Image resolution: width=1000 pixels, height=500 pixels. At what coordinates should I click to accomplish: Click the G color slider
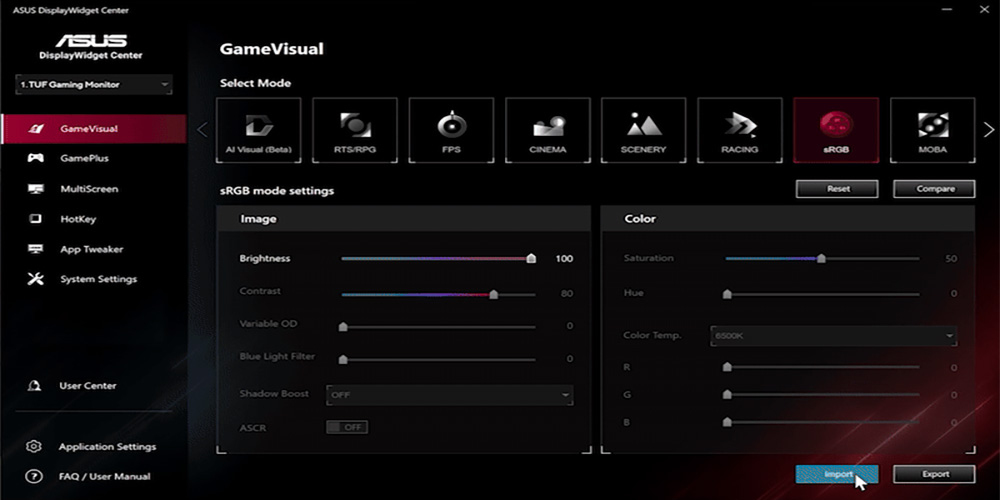coord(823,395)
